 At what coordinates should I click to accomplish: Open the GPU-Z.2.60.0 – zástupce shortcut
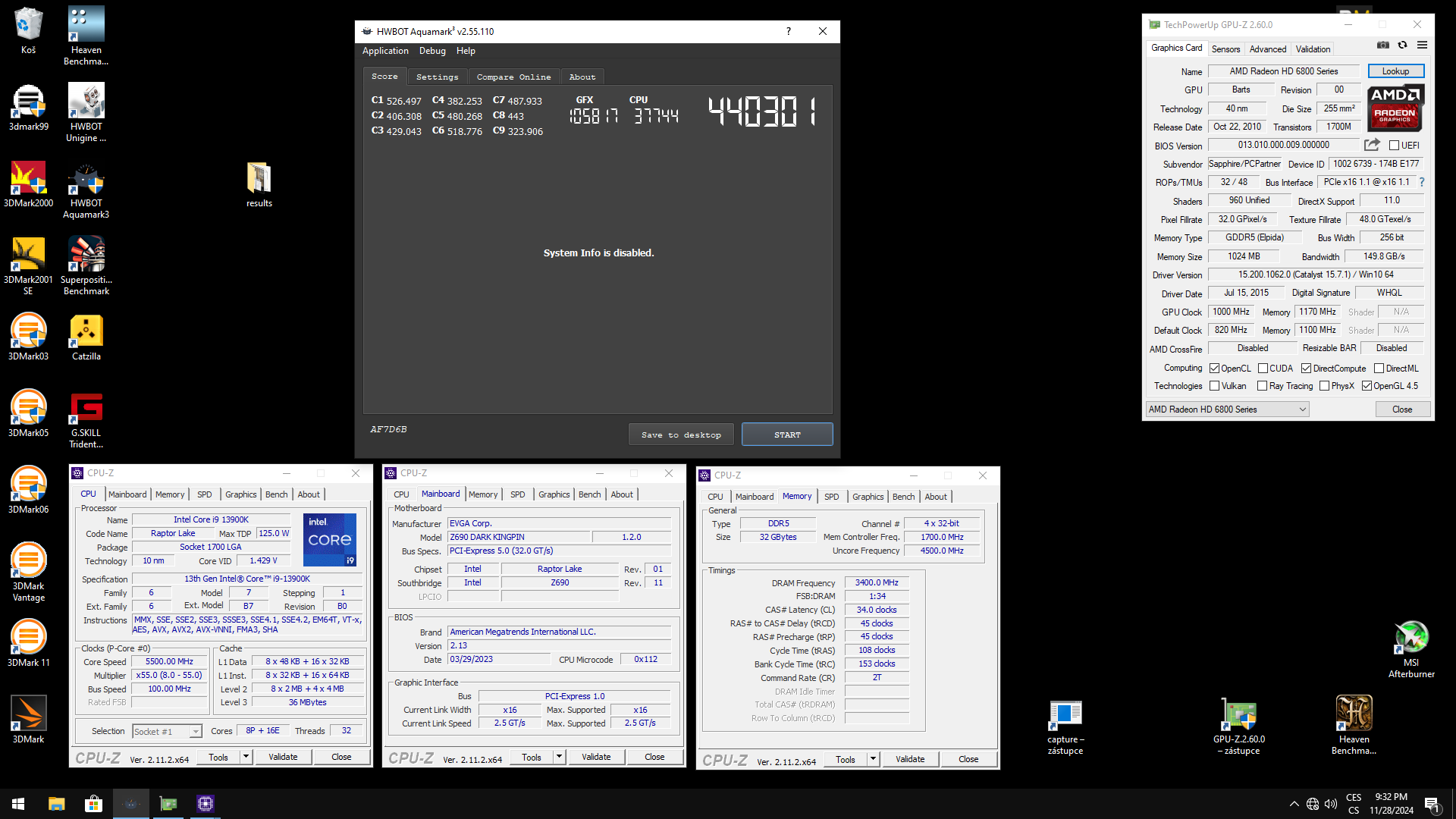1239,727
